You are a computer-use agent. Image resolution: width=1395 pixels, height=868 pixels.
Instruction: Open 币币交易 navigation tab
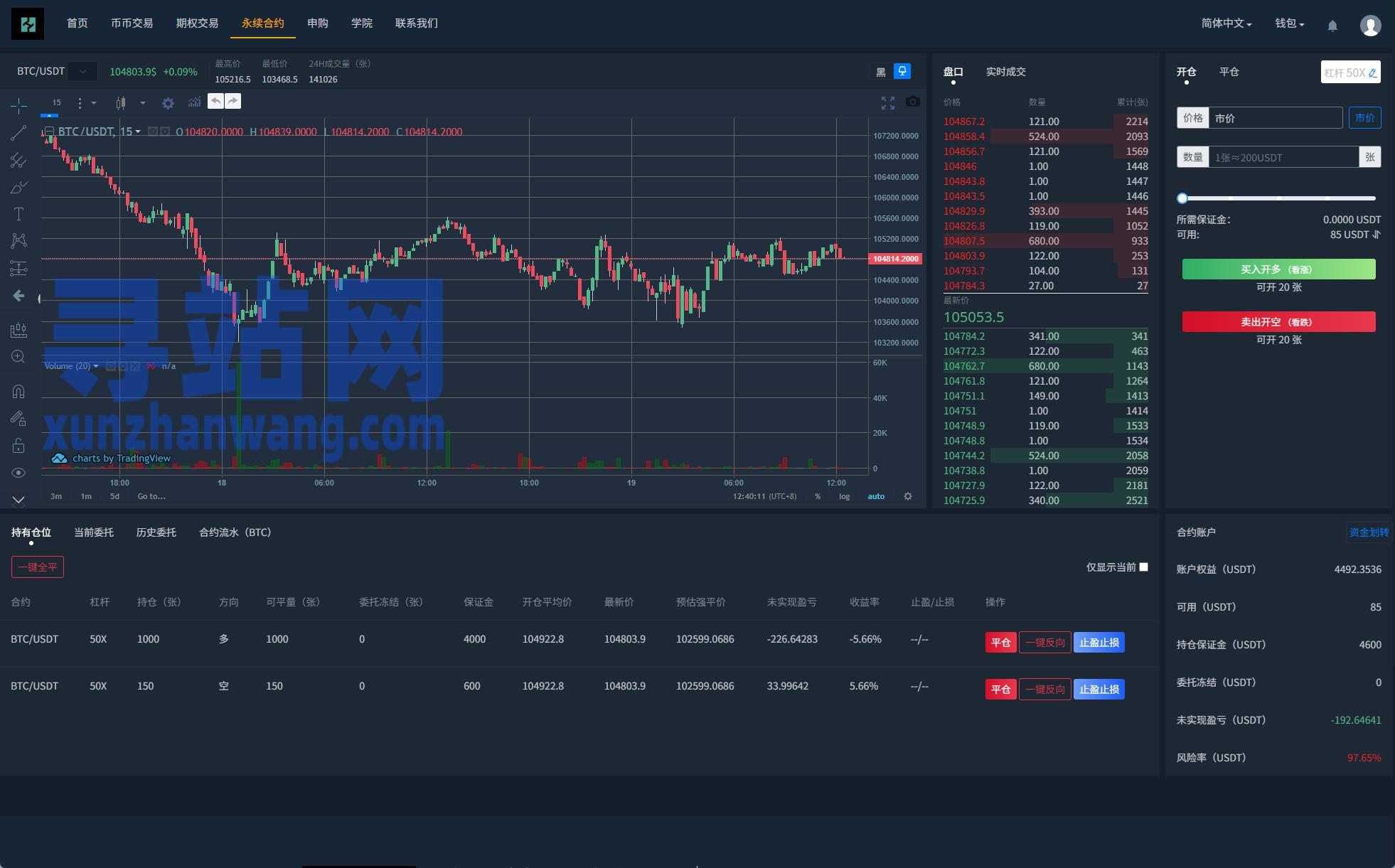pyautogui.click(x=132, y=23)
